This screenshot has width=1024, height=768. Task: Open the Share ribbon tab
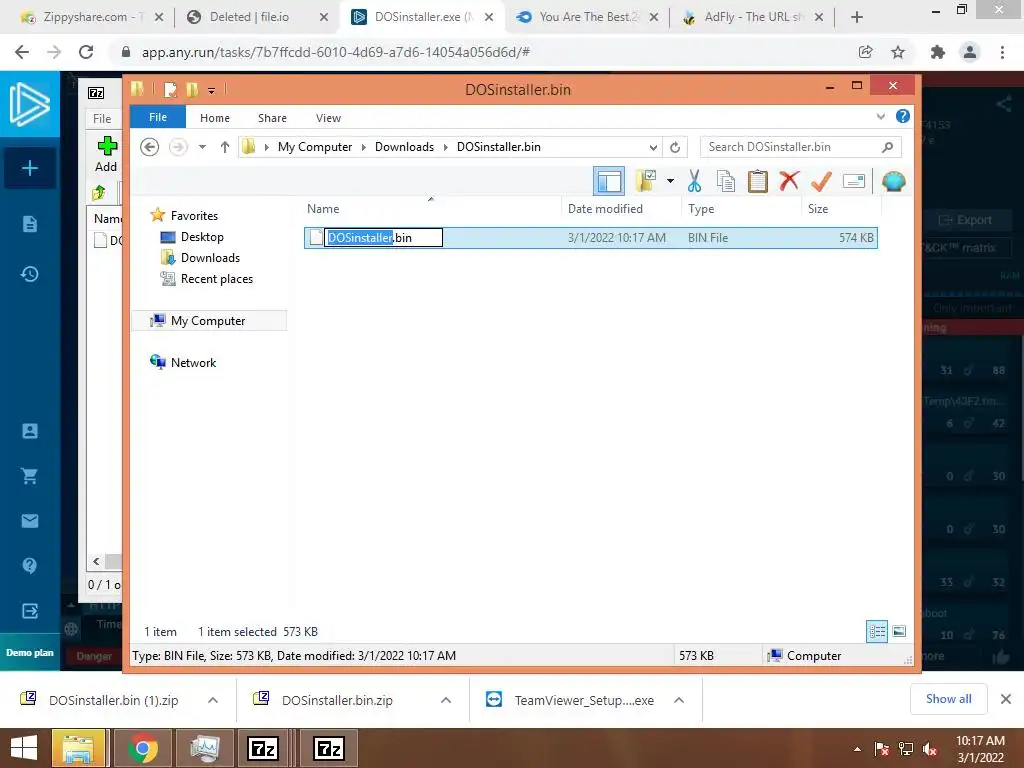coord(272,118)
